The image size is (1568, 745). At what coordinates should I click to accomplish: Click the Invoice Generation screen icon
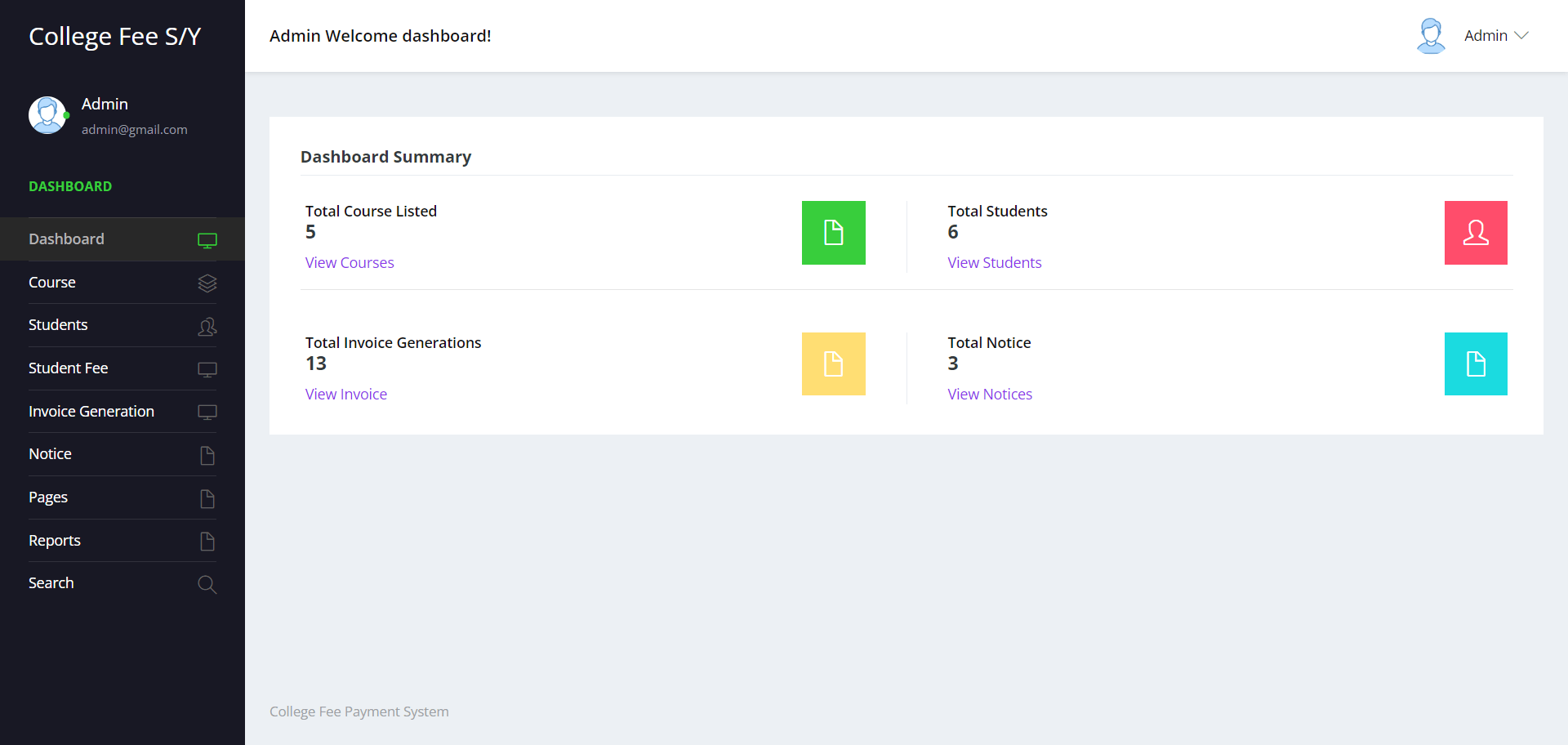tap(207, 412)
